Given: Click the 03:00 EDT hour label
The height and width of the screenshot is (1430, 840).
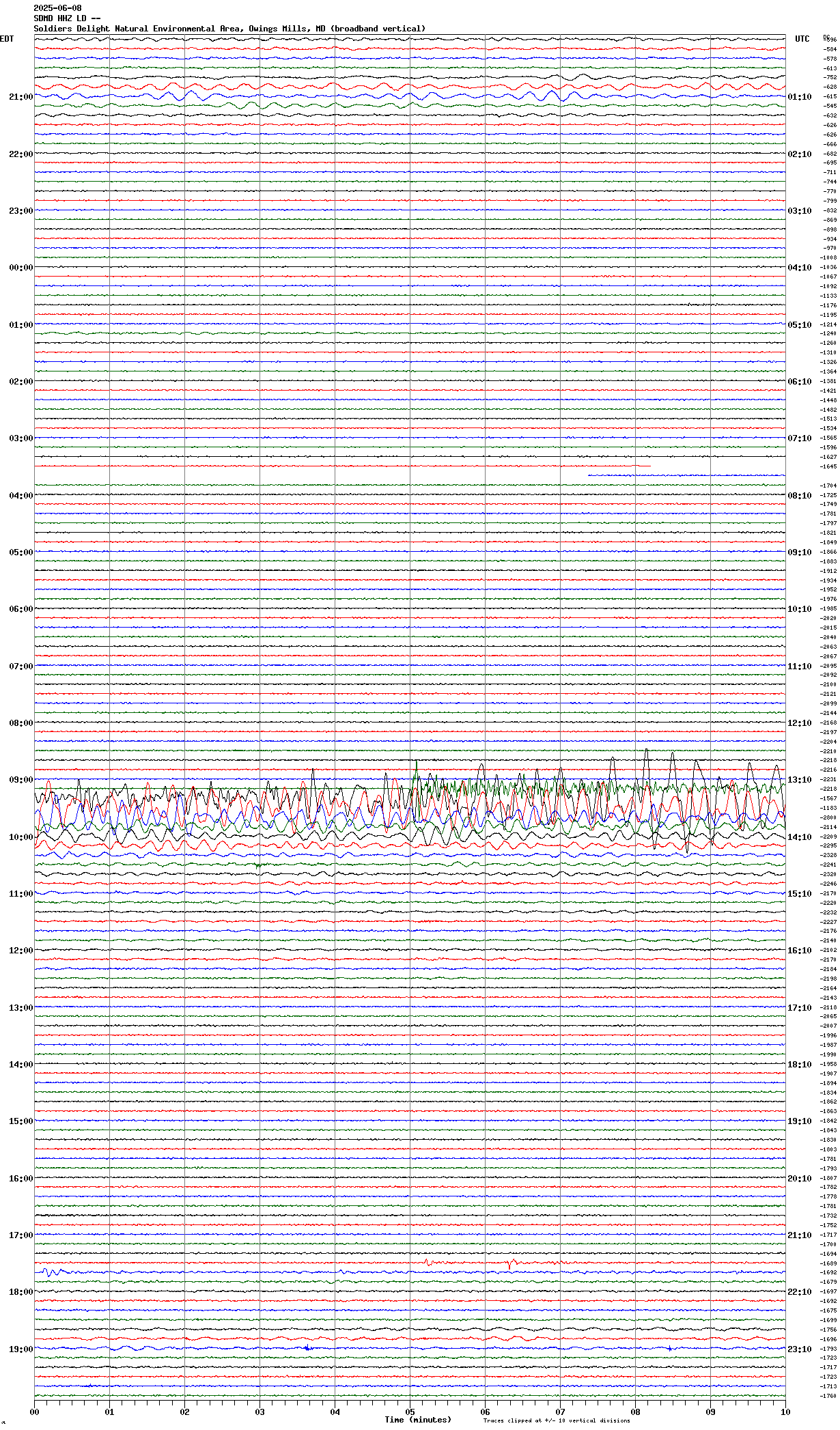Looking at the screenshot, I should (x=21, y=438).
